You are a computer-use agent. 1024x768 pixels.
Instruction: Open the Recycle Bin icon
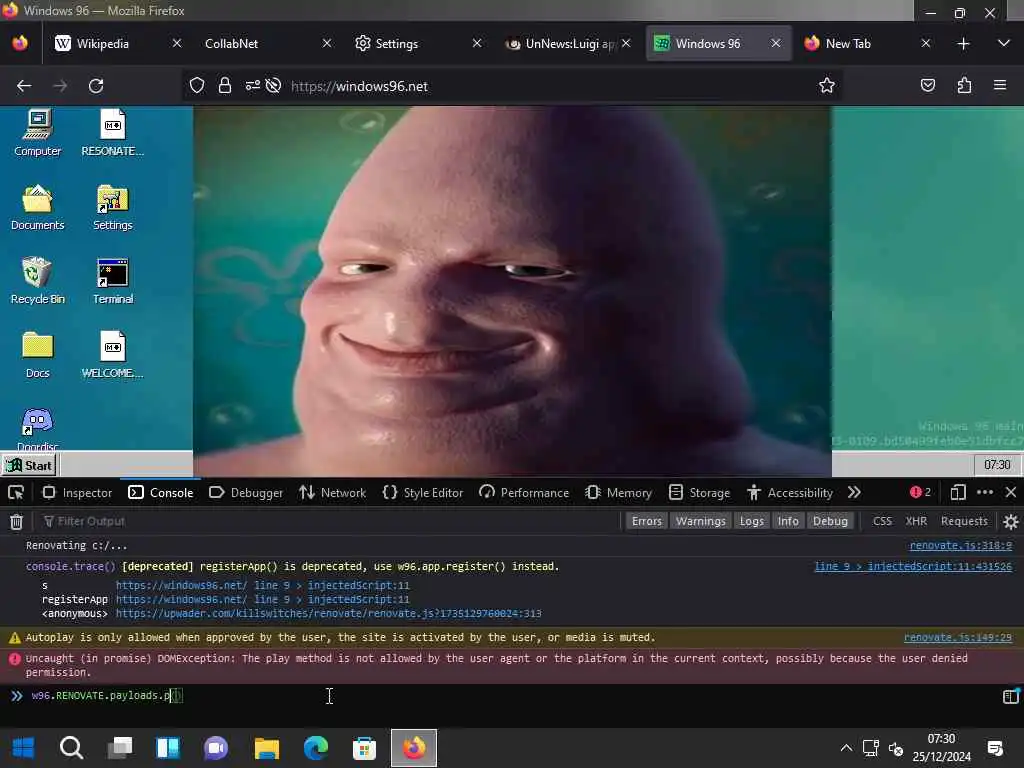pyautogui.click(x=37, y=281)
